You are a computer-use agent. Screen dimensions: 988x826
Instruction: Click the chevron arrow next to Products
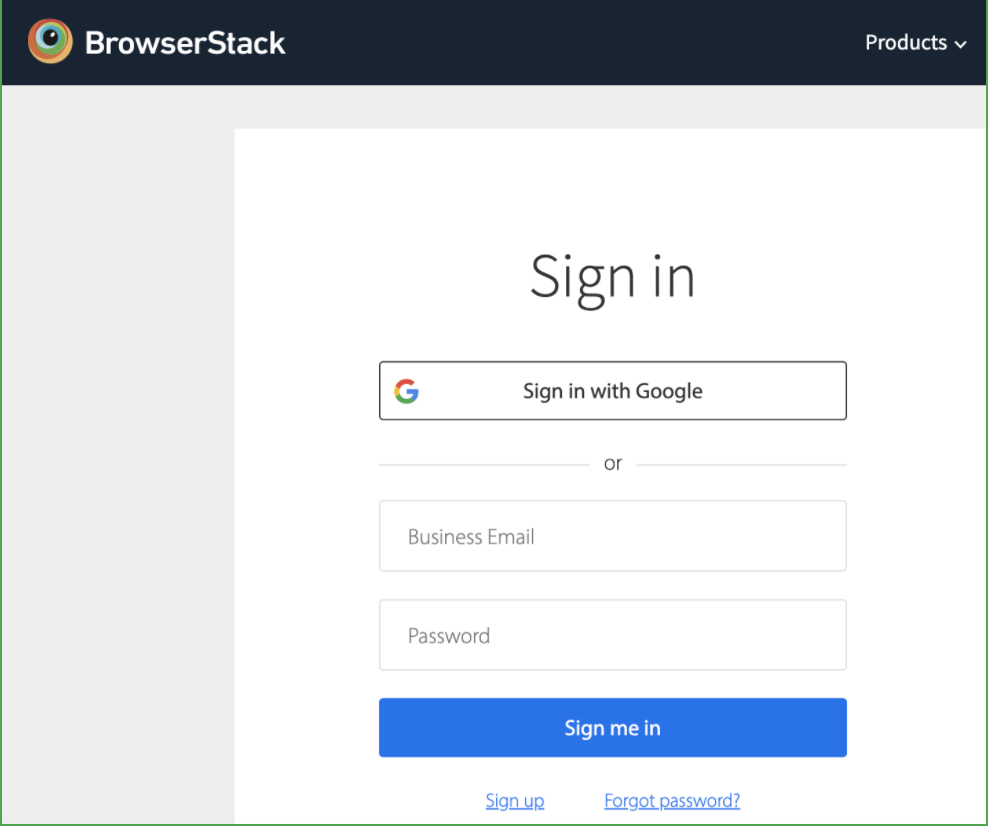pyautogui.click(x=960, y=44)
